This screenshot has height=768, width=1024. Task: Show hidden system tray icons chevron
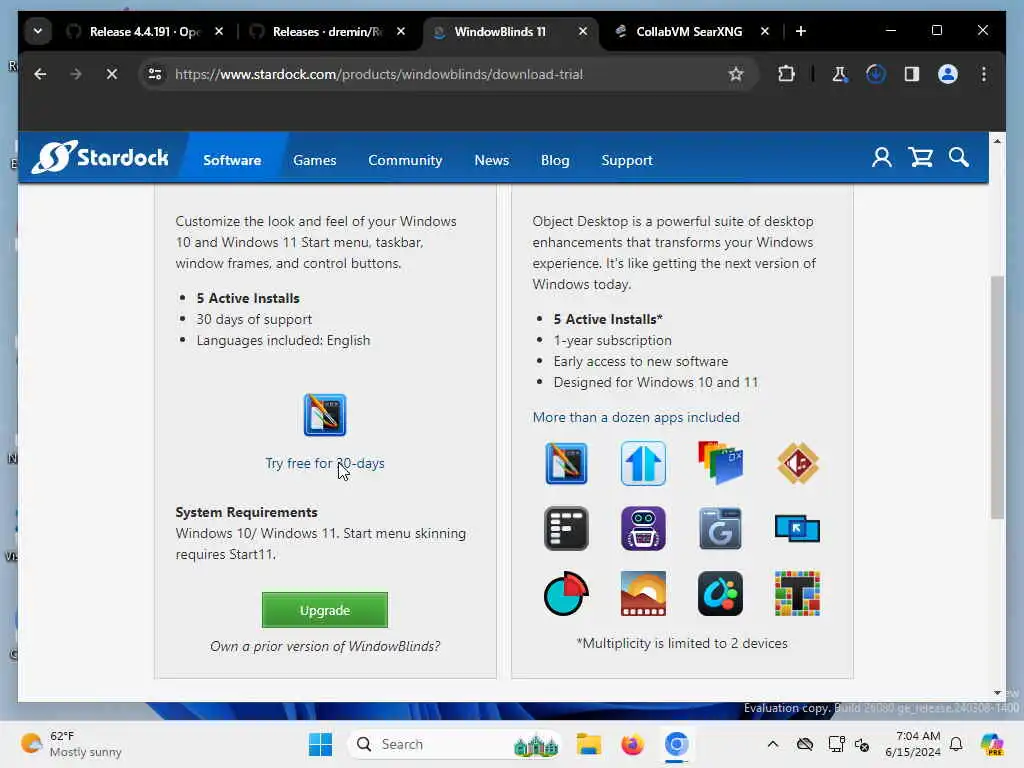(x=773, y=744)
